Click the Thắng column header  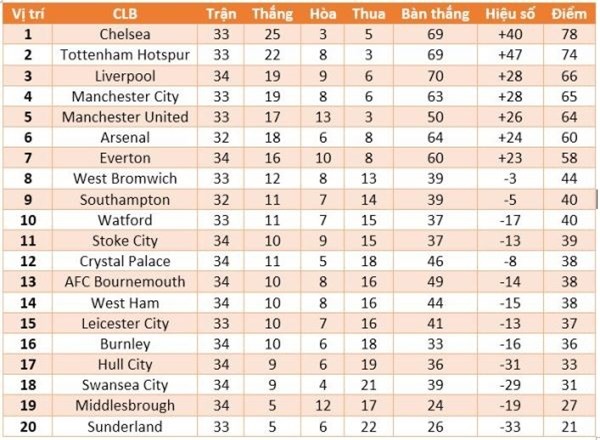click(x=273, y=14)
